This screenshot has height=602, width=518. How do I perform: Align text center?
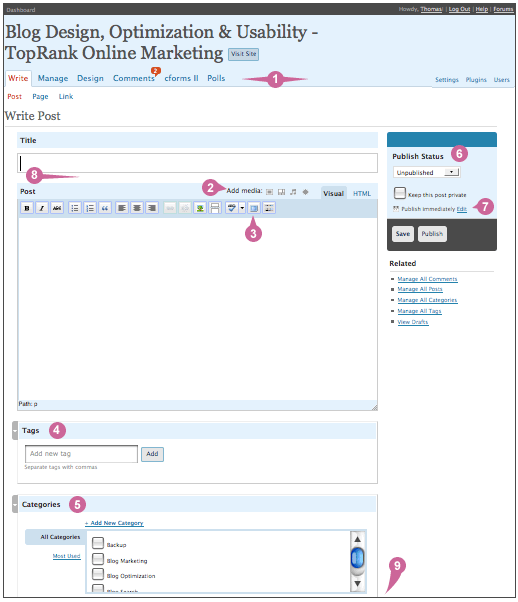[137, 208]
